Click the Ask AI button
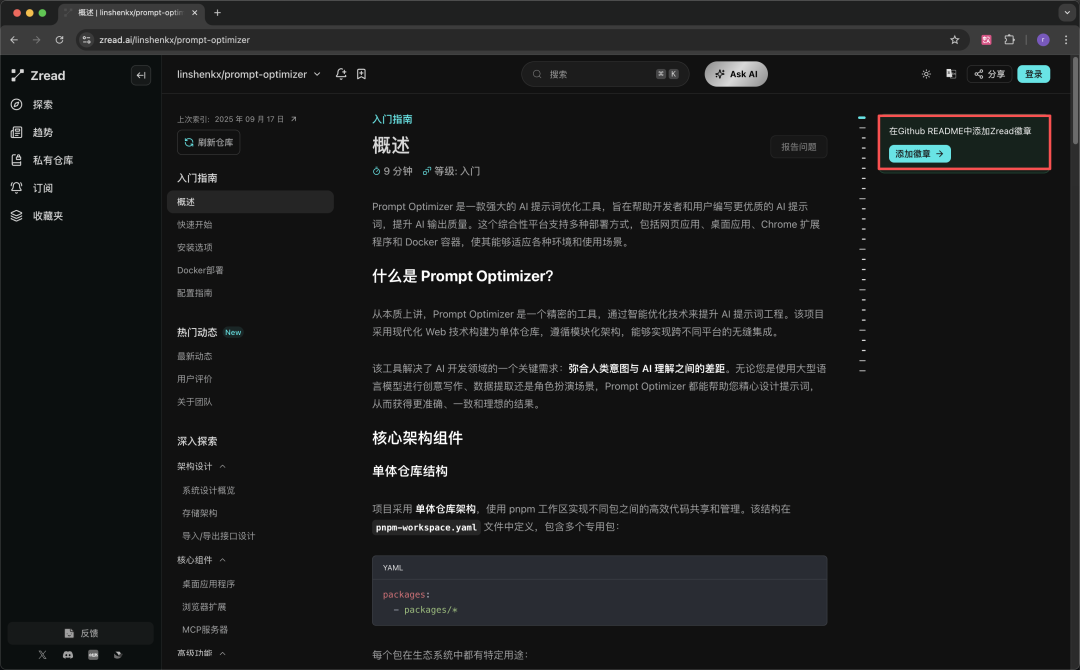The width and height of the screenshot is (1080, 670). [x=736, y=74]
